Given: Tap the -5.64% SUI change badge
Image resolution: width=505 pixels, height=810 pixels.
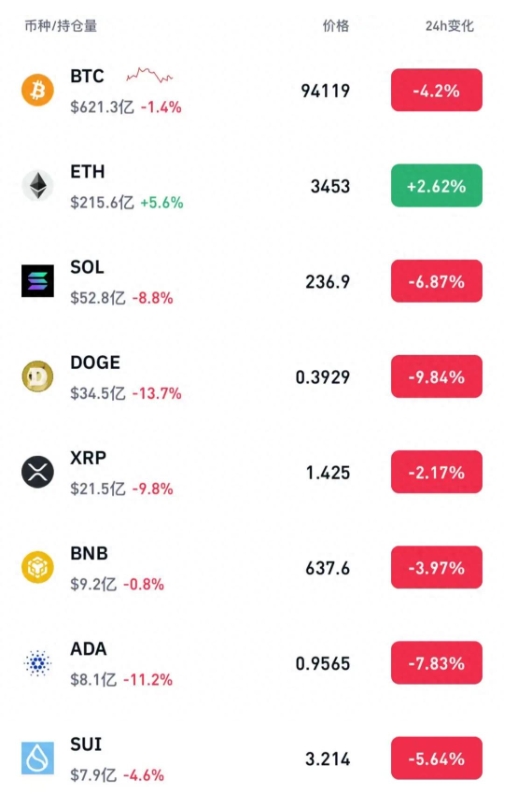Looking at the screenshot, I should click(436, 758).
